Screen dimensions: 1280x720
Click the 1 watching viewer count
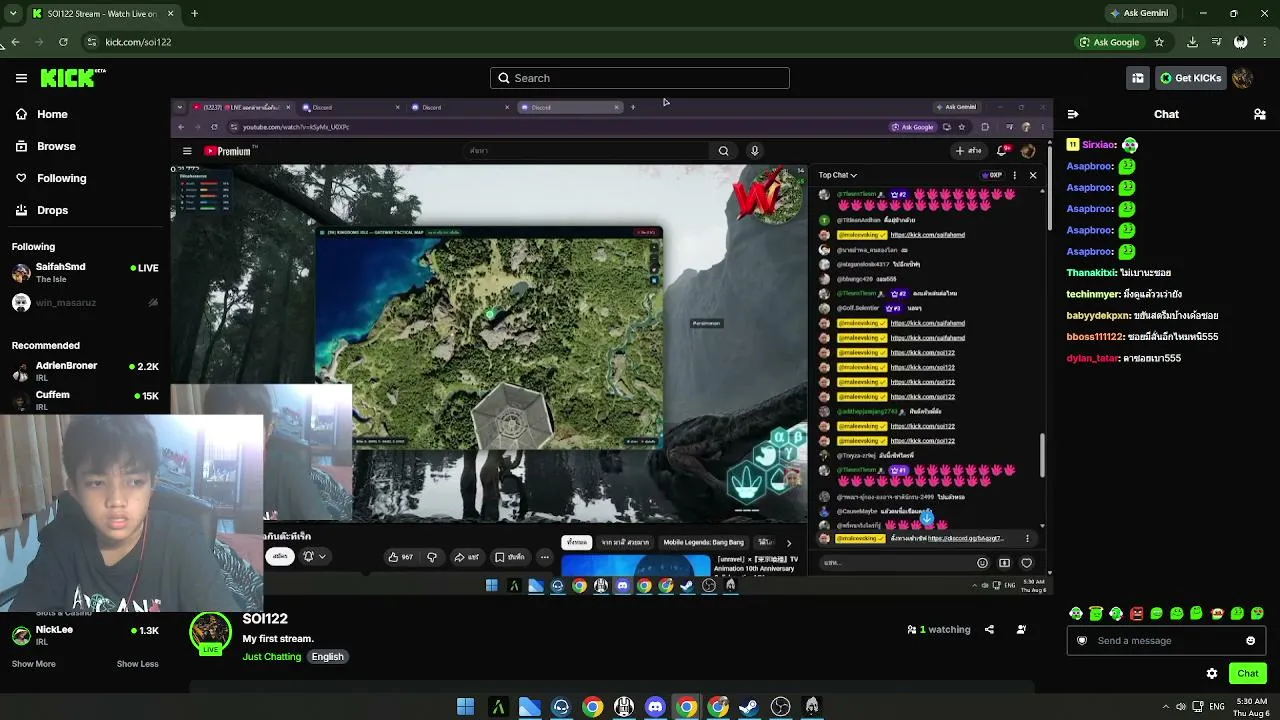pyautogui.click(x=939, y=630)
